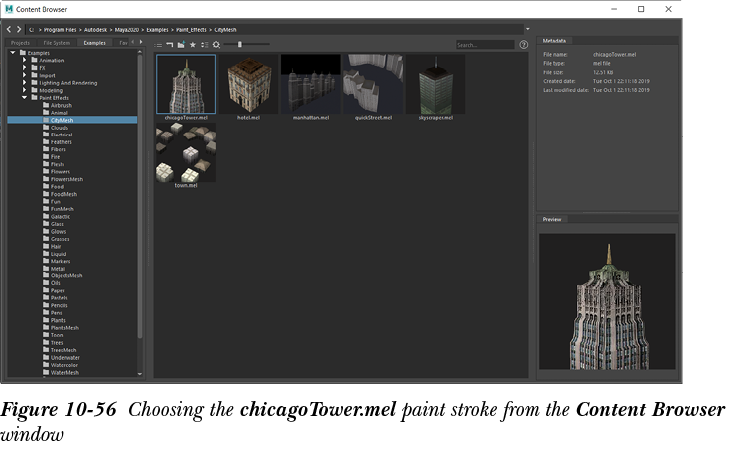Click the Search input field
Viewport: 754px width, 449px height.
pos(484,45)
